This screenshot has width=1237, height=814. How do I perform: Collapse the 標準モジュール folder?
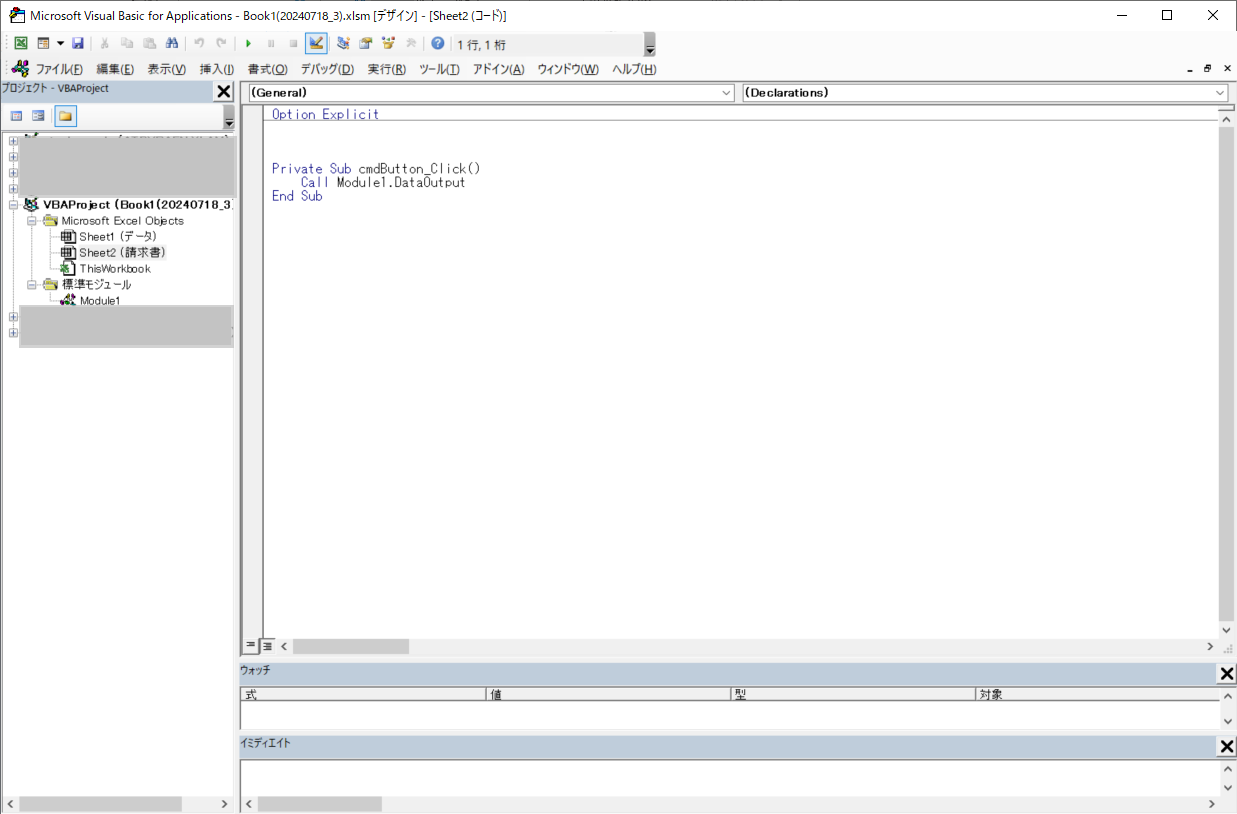click(x=32, y=284)
